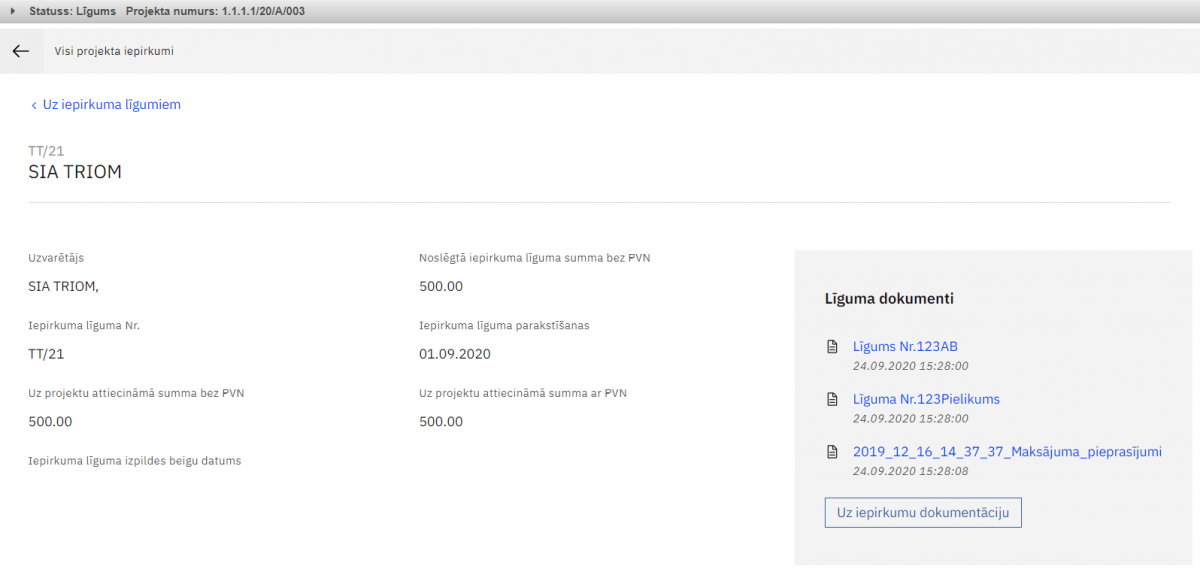Click file icon beside Maksājuma_pieprasījumi document
Screen dimensions: 1200x572
click(x=831, y=452)
